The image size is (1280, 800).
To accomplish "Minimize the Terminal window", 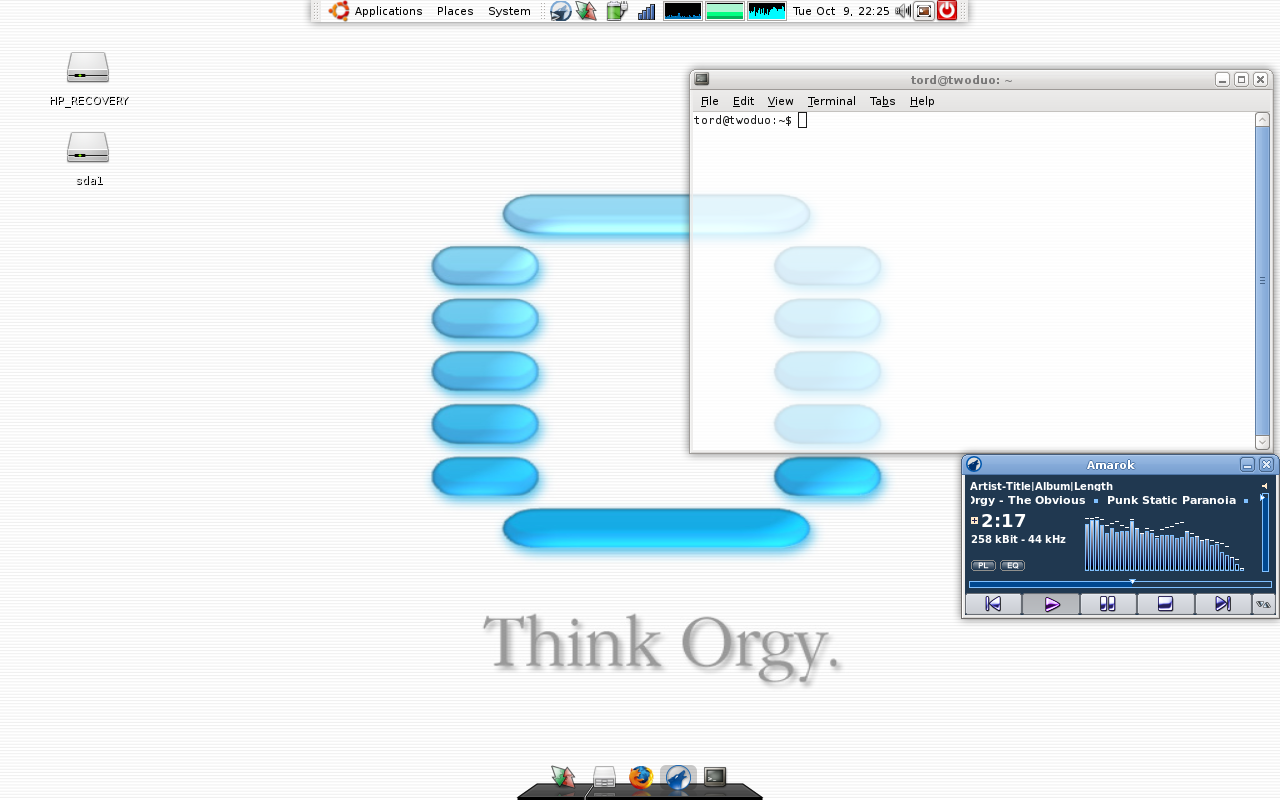I will point(1222,80).
